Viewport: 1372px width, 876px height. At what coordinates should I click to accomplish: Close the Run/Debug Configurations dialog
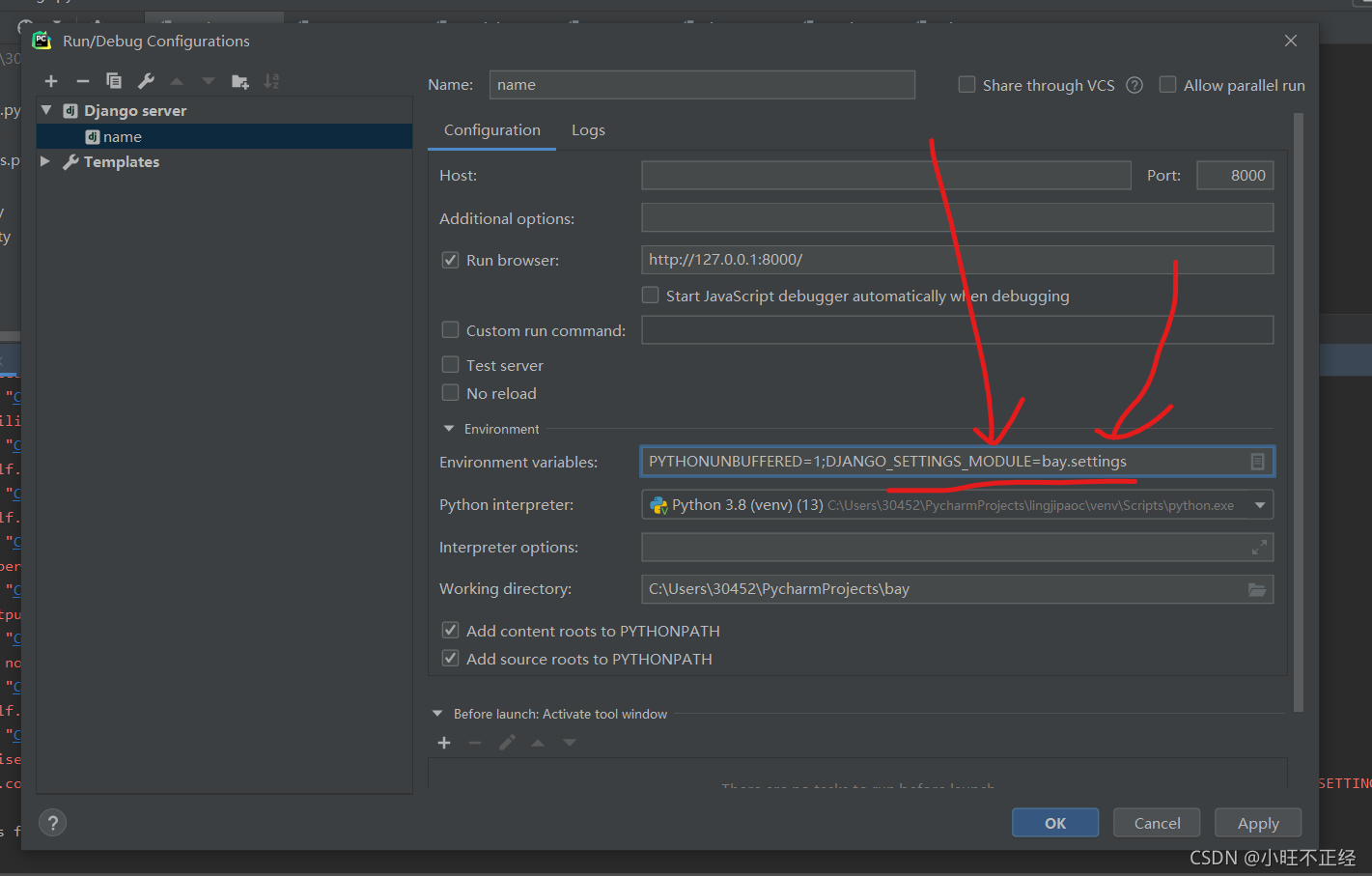1291,41
